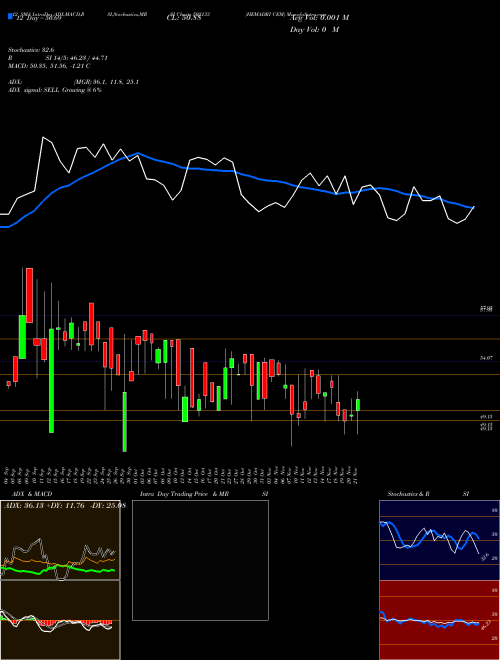Click the RSI 14/3 values text
Screen dimensions: 500x660
click(58, 58)
